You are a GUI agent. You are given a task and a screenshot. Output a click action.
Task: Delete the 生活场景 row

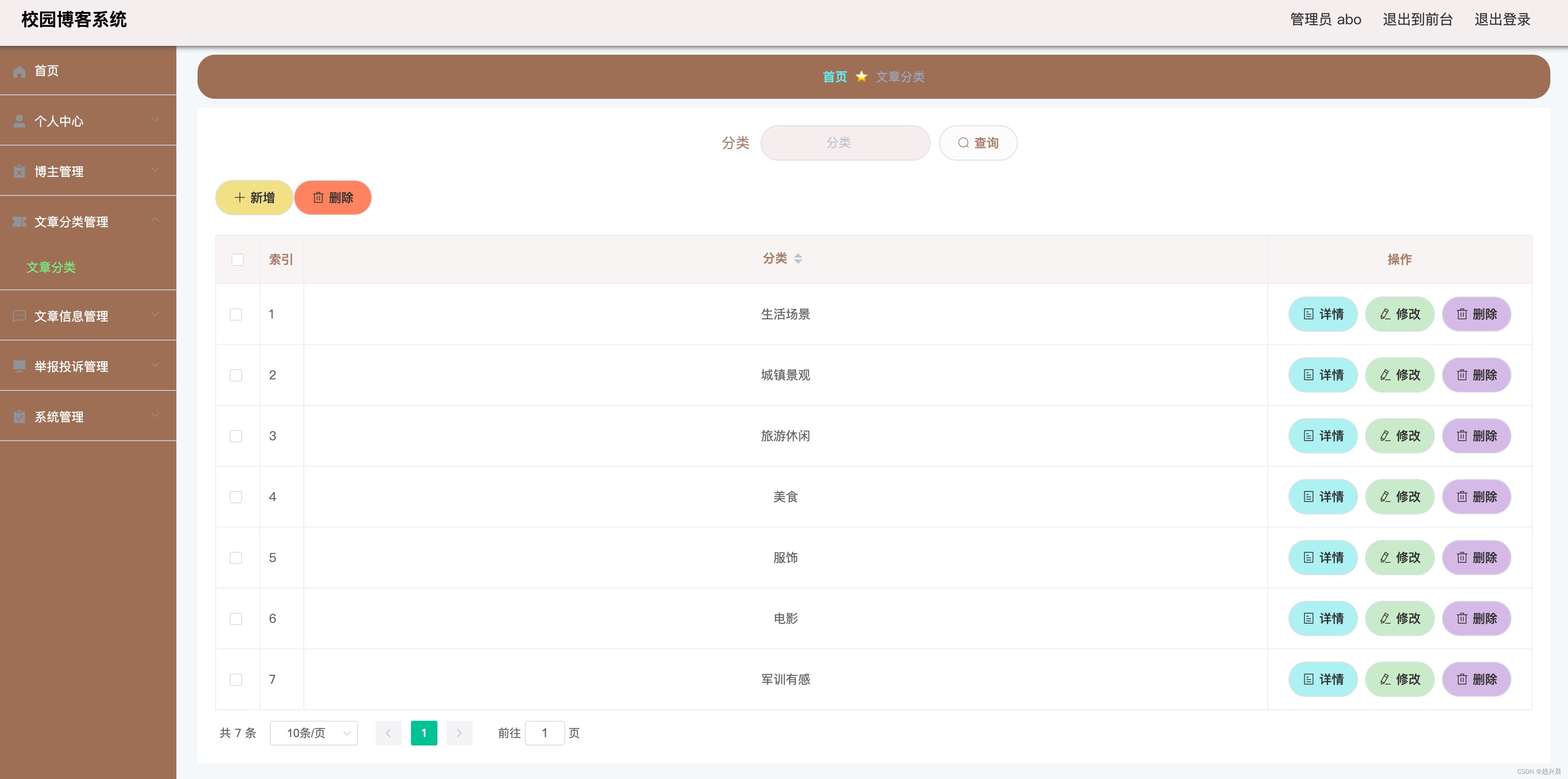pyautogui.click(x=1476, y=314)
